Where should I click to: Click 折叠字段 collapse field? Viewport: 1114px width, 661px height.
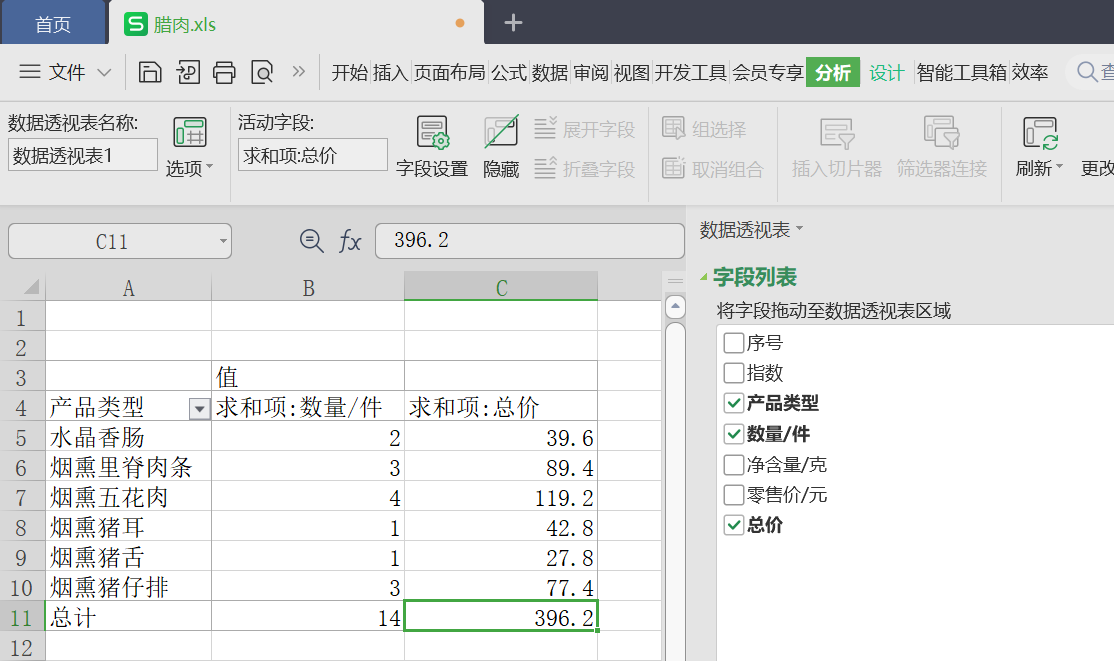tap(584, 168)
